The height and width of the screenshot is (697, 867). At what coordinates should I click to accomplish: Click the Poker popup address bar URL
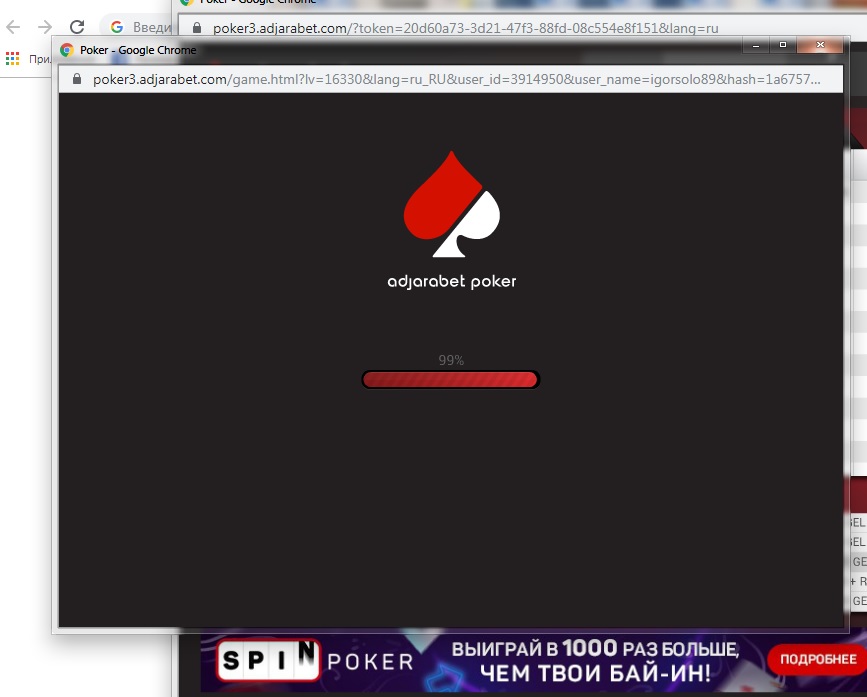[456, 79]
